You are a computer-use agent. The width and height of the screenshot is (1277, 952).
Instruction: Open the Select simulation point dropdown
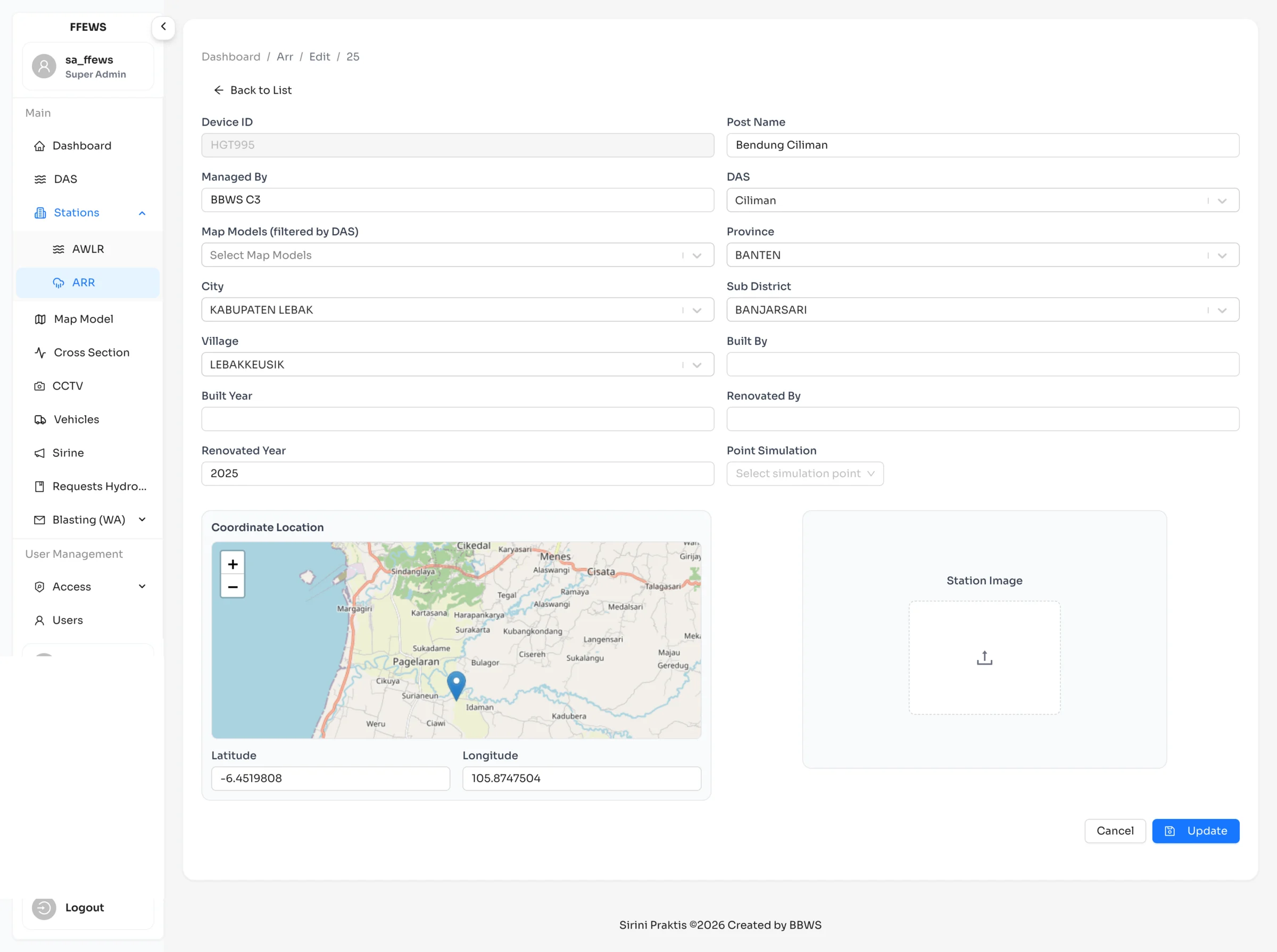pos(805,474)
